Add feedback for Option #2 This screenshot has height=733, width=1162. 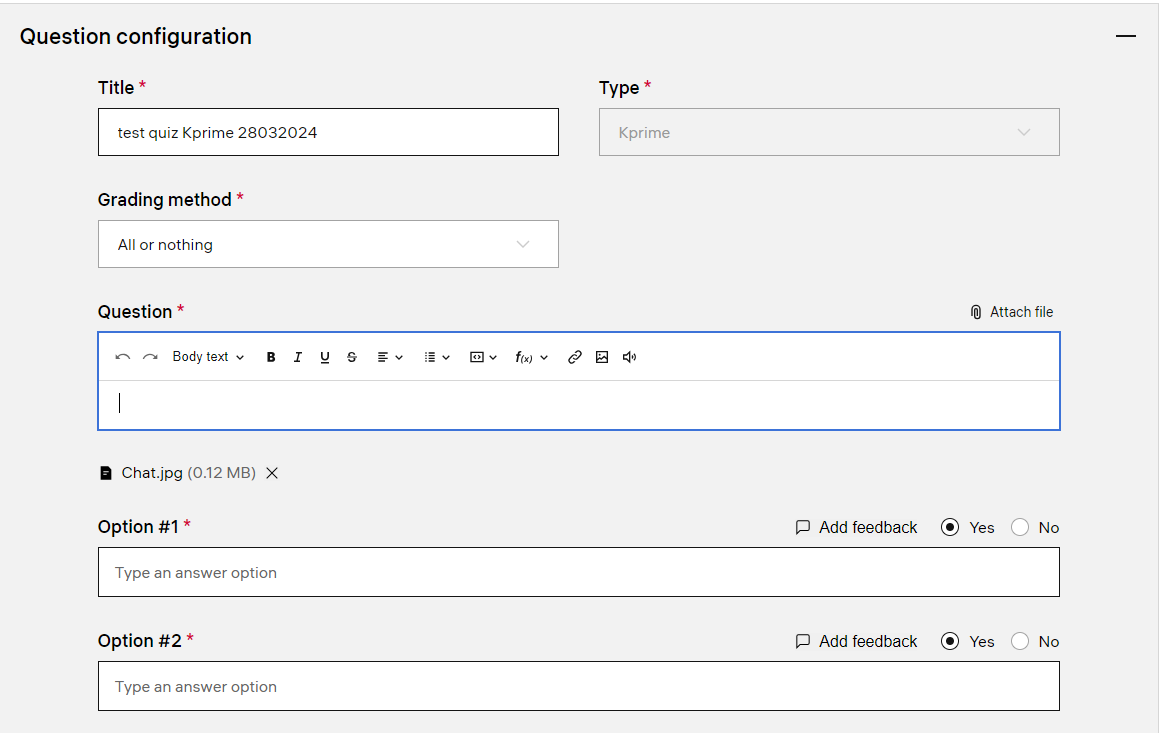tap(856, 641)
